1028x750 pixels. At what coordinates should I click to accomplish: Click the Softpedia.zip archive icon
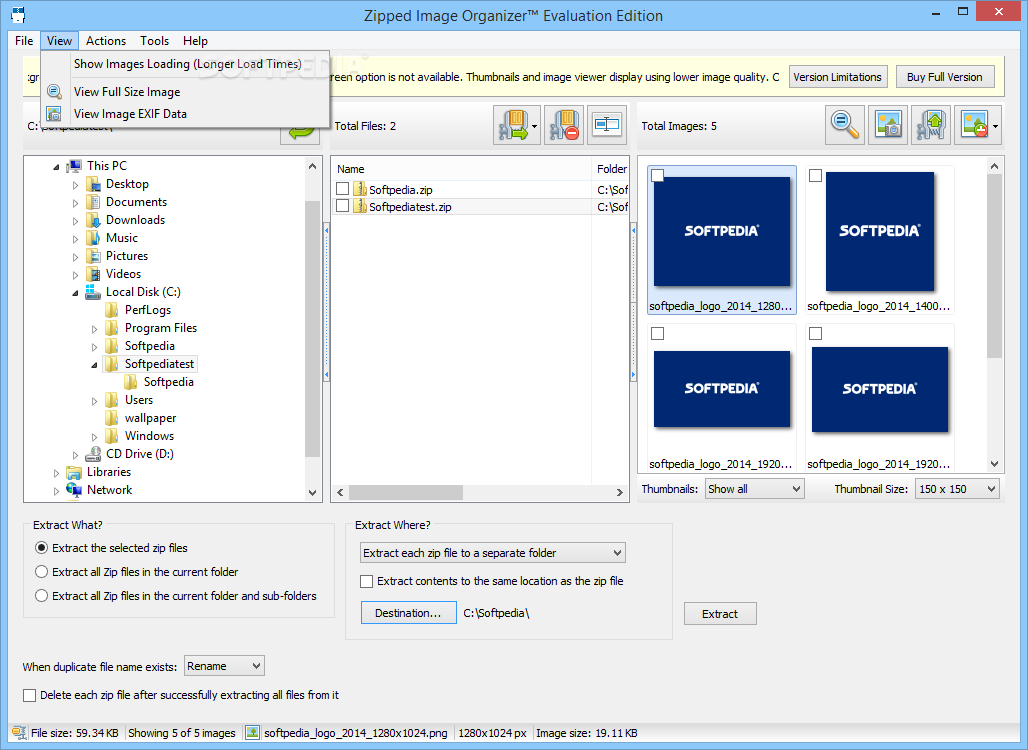359,189
